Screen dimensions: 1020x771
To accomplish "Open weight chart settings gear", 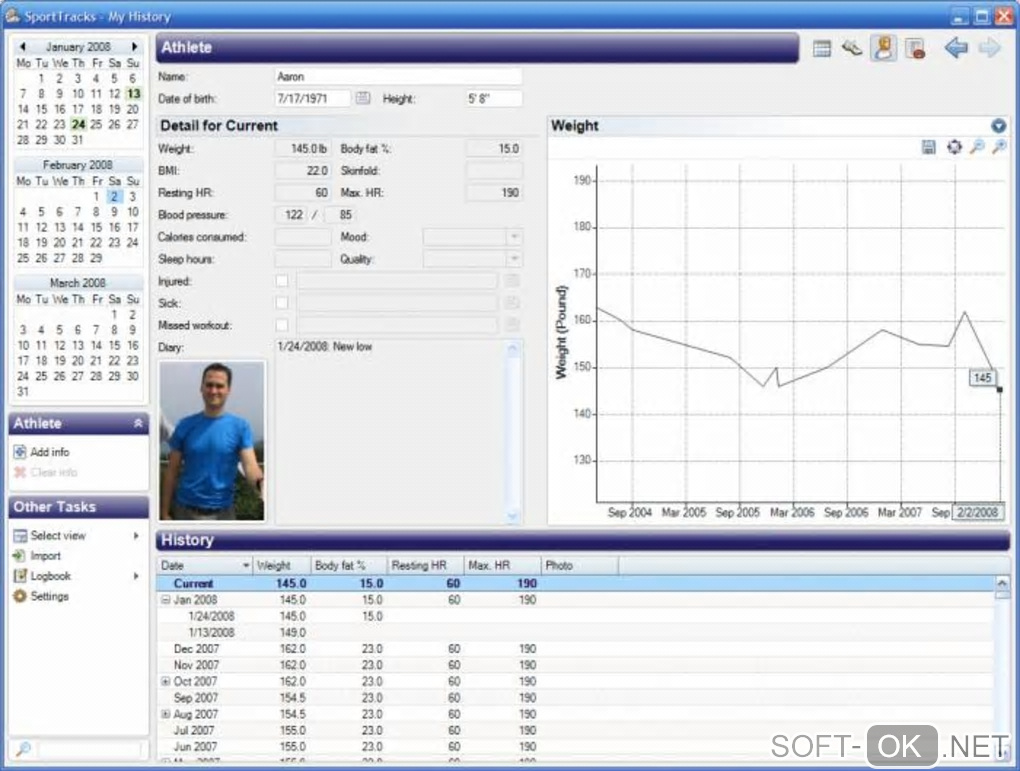I will pos(954,147).
